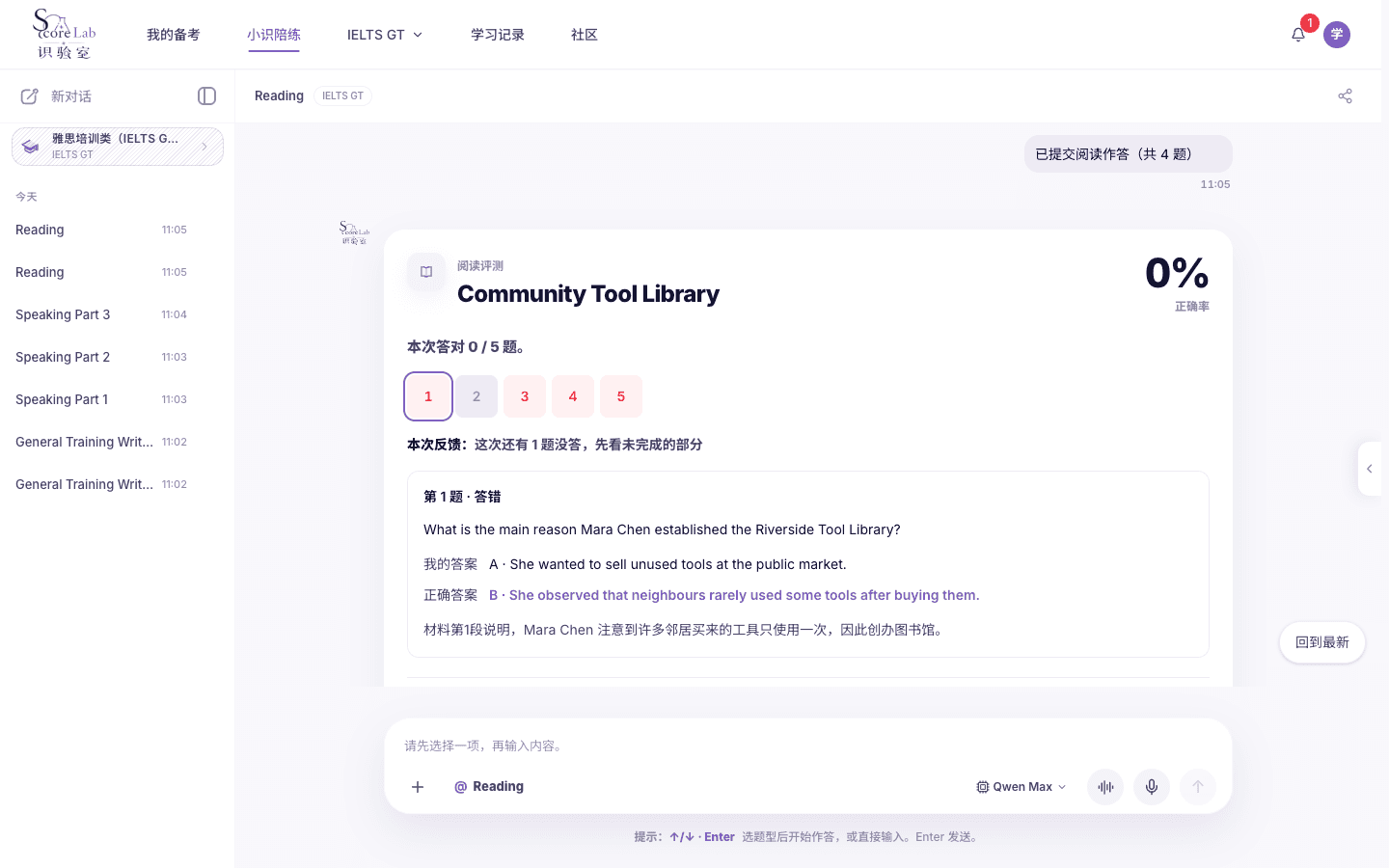Click the 0% accuracy score
Screen dimensions: 1389x868
1177,274
